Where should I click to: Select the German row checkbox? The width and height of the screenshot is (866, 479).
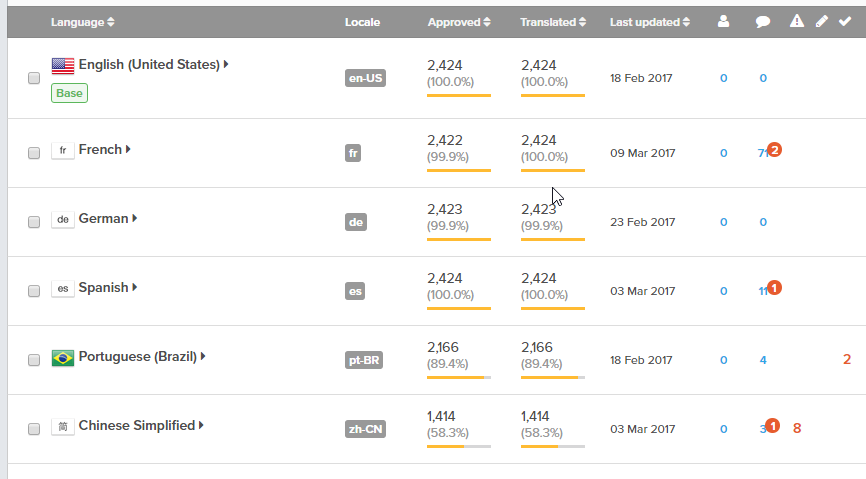point(34,222)
